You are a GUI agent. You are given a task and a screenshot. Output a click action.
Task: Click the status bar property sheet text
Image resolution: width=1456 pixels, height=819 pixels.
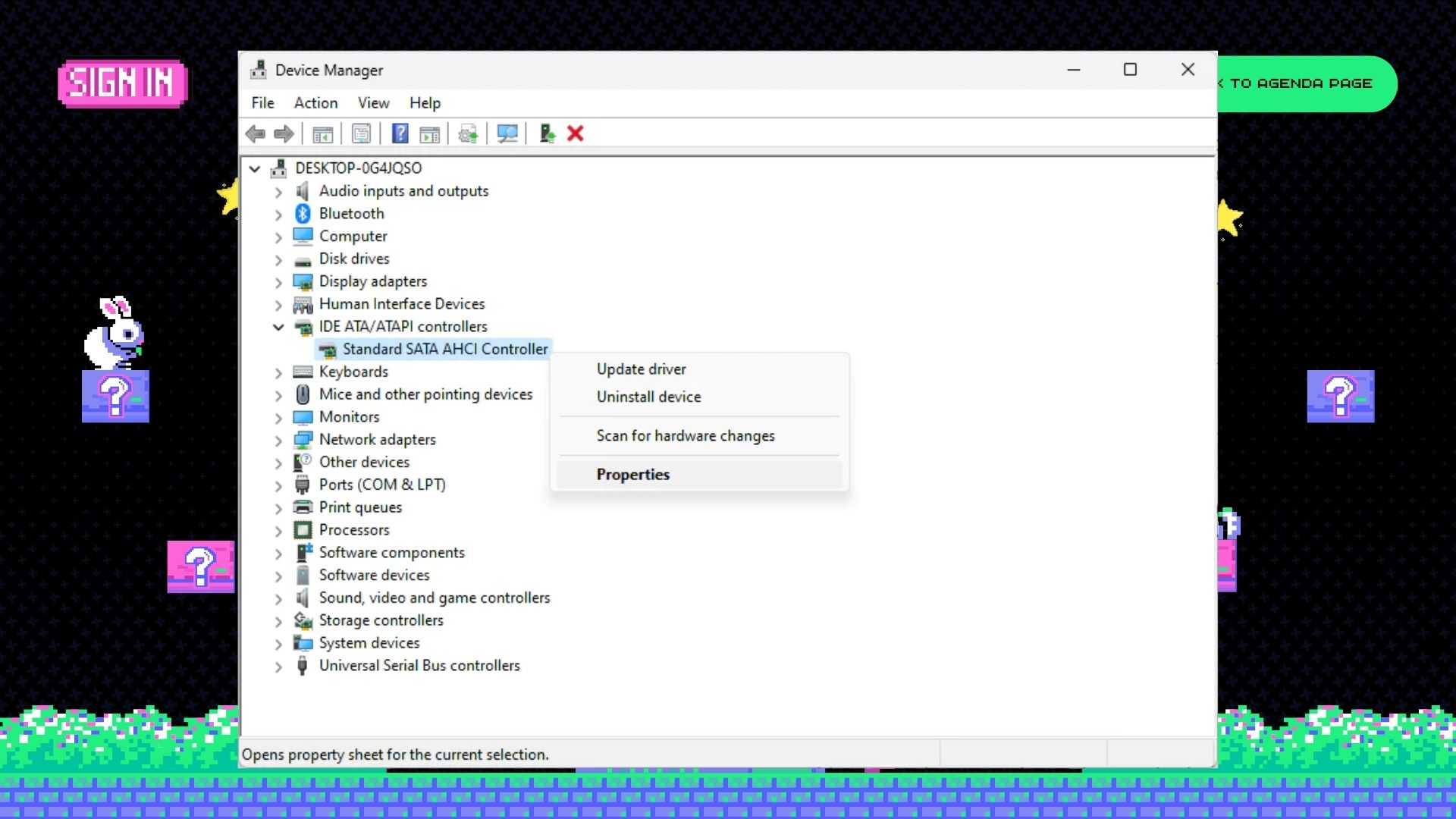coord(395,755)
